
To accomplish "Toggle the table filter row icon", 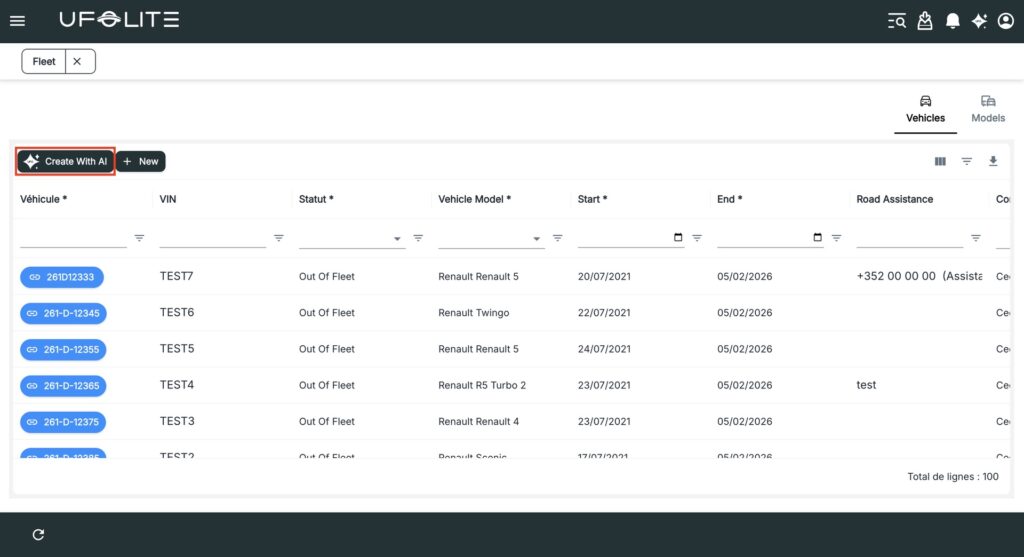I will click(x=967, y=161).
